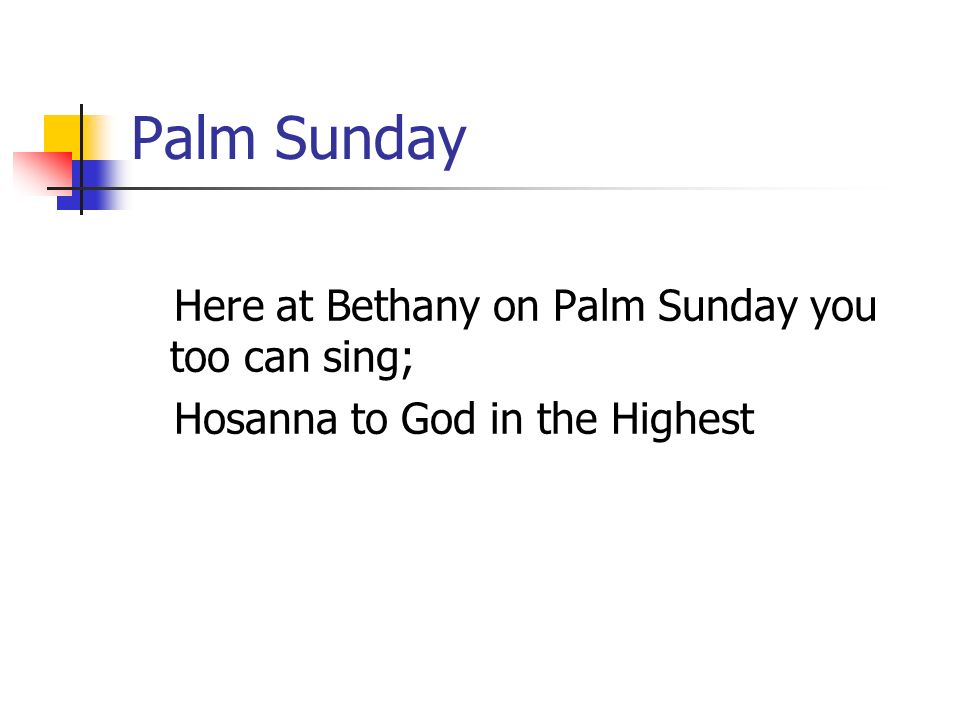Click the word "Here" in the body text
960x720 pixels.
coord(219,306)
